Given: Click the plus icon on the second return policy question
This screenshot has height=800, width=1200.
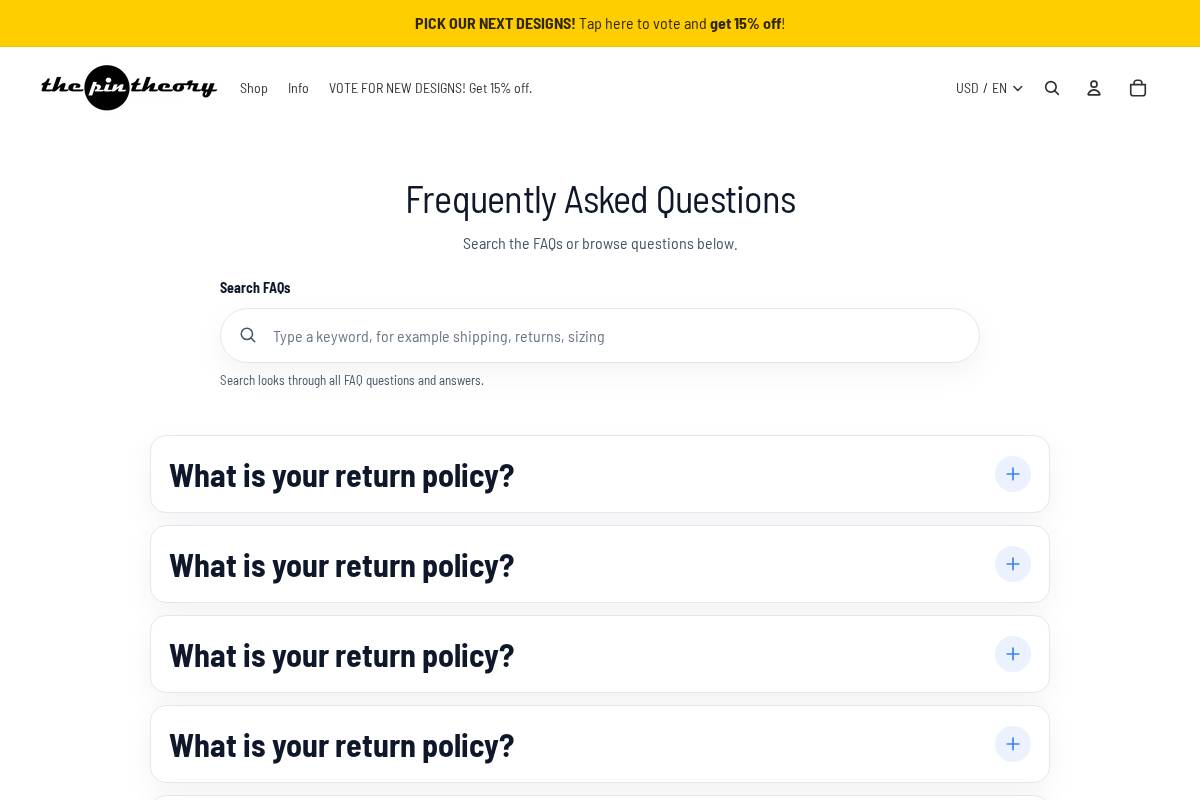Looking at the screenshot, I should tap(1013, 564).
